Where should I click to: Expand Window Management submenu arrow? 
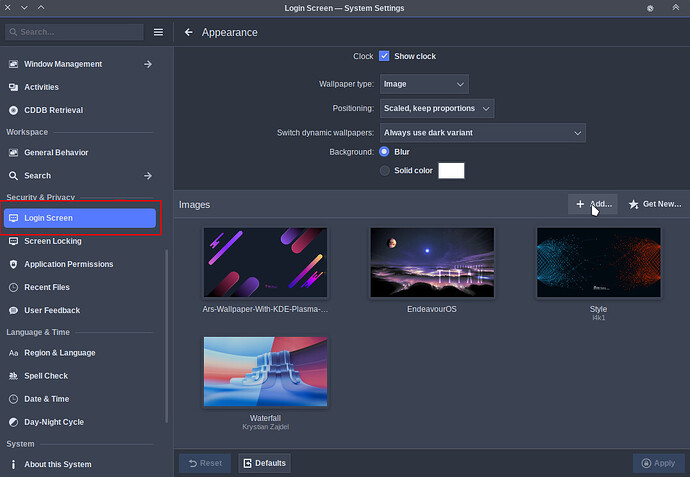(148, 64)
